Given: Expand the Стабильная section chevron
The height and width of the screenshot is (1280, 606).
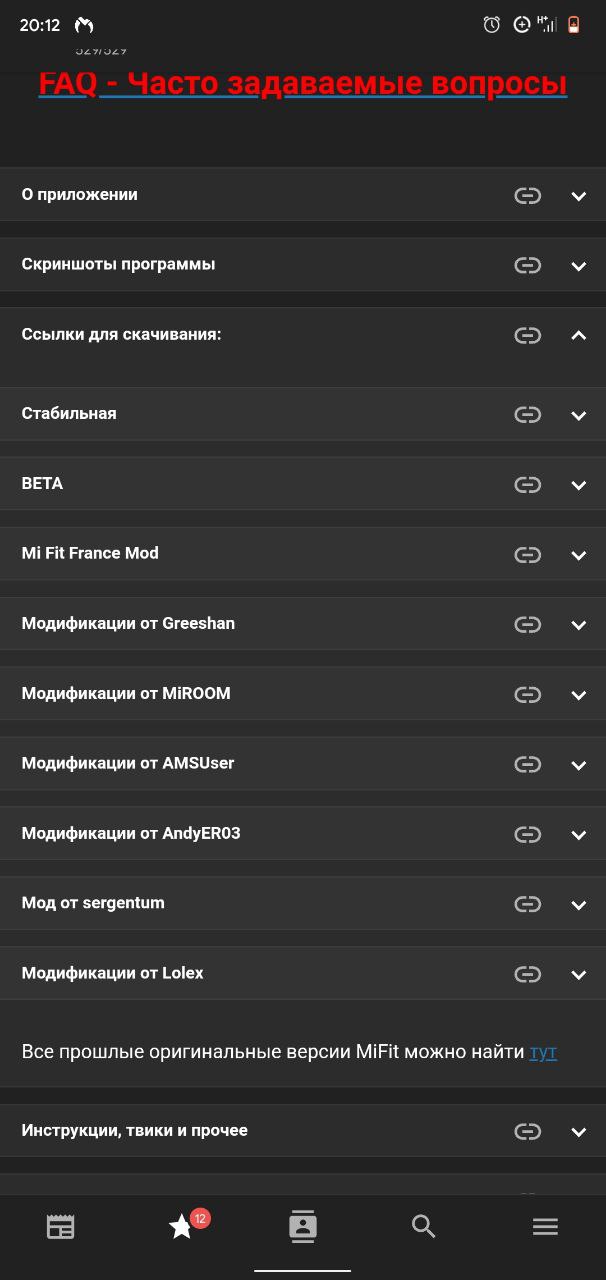Looking at the screenshot, I should tap(578, 415).
